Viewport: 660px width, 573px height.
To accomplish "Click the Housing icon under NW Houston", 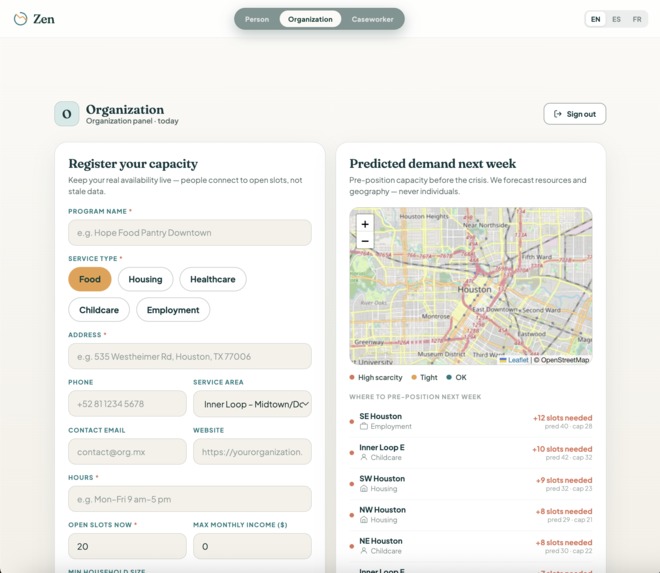I will coord(364,520).
